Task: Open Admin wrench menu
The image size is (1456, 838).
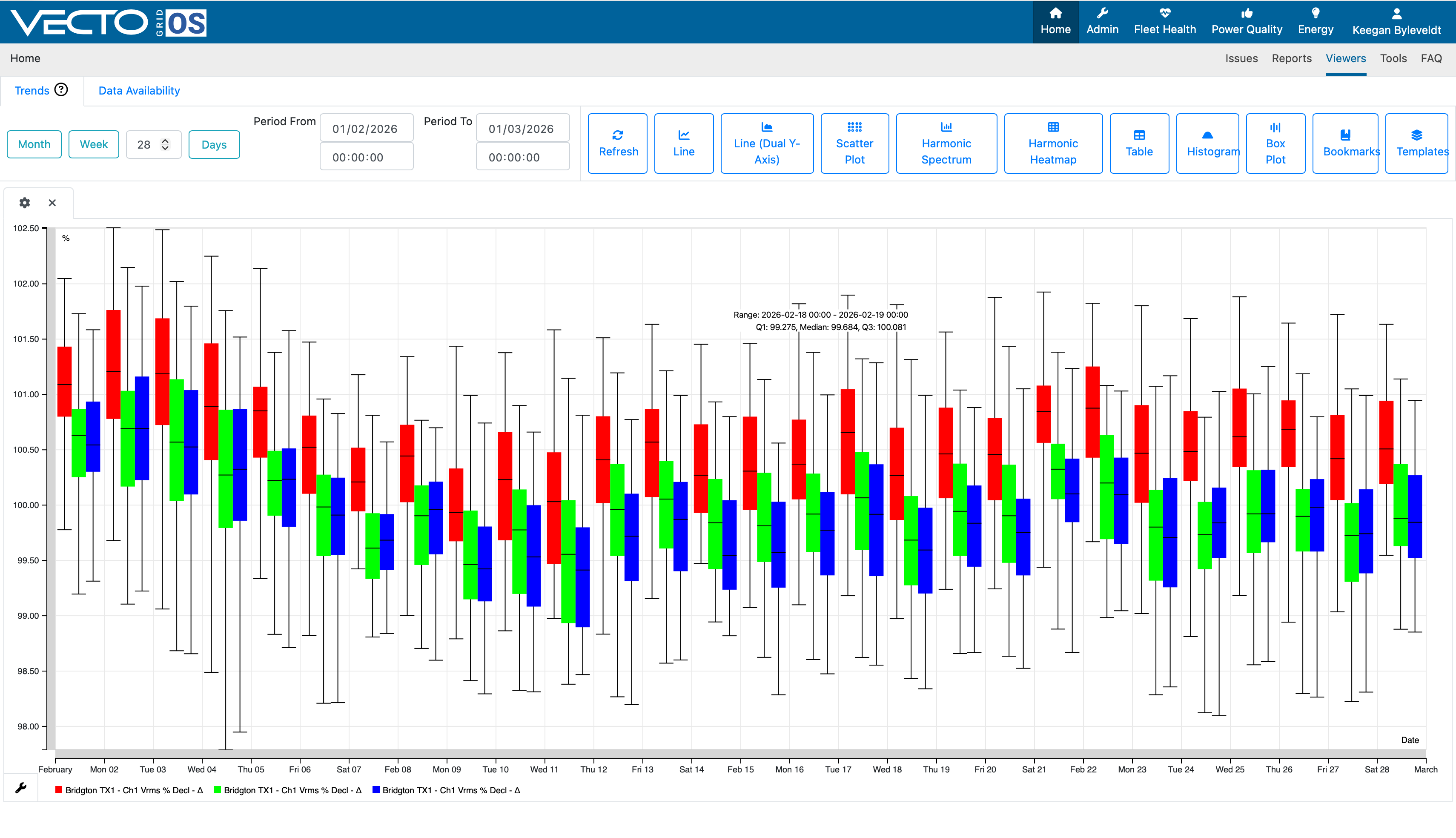Action: click(x=1102, y=21)
